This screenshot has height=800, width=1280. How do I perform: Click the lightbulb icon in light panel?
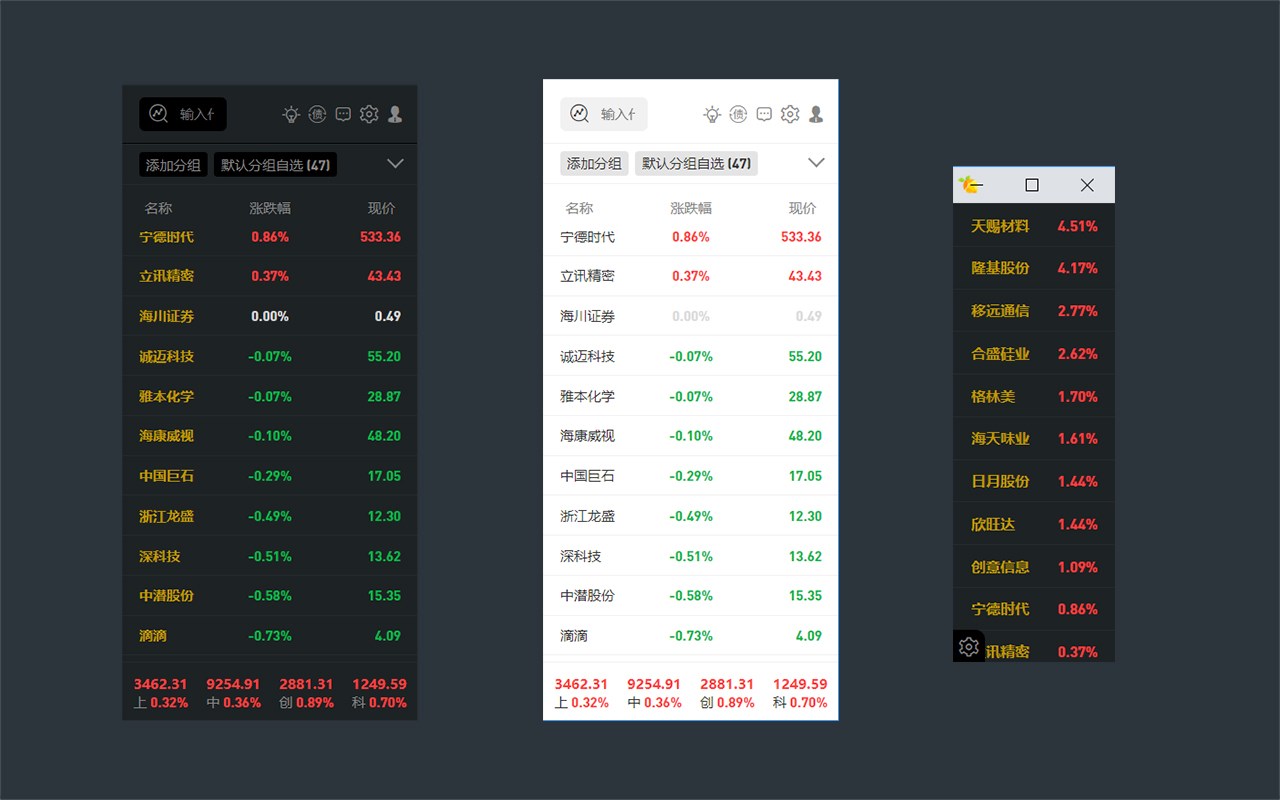pyautogui.click(x=712, y=114)
